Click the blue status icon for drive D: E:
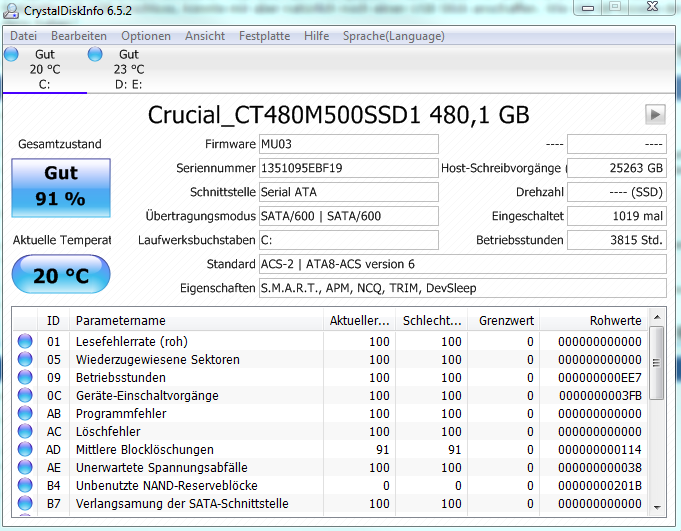Image resolution: width=681 pixels, height=531 pixels. pyautogui.click(x=95, y=54)
